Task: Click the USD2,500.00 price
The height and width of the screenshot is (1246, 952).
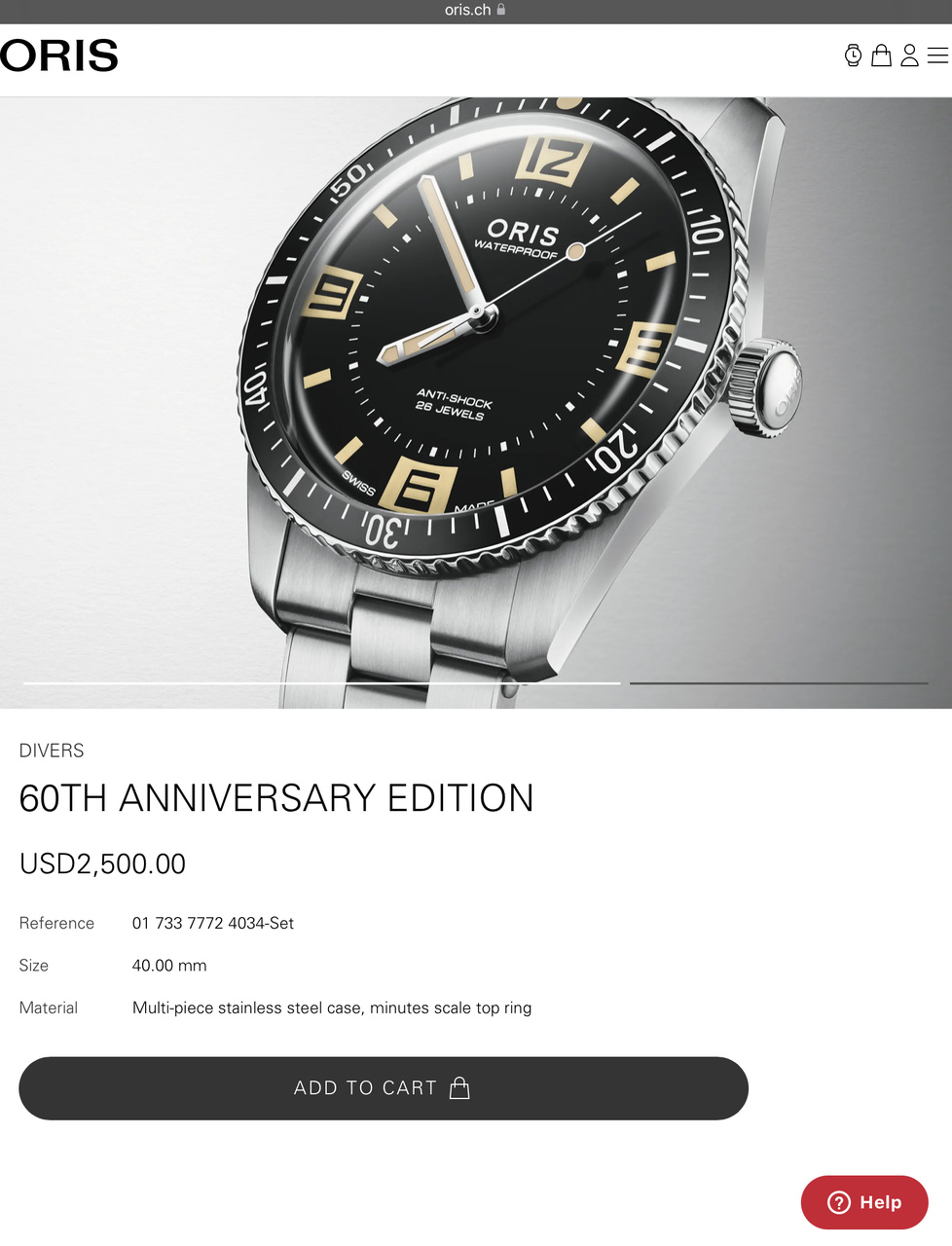Action: (102, 863)
